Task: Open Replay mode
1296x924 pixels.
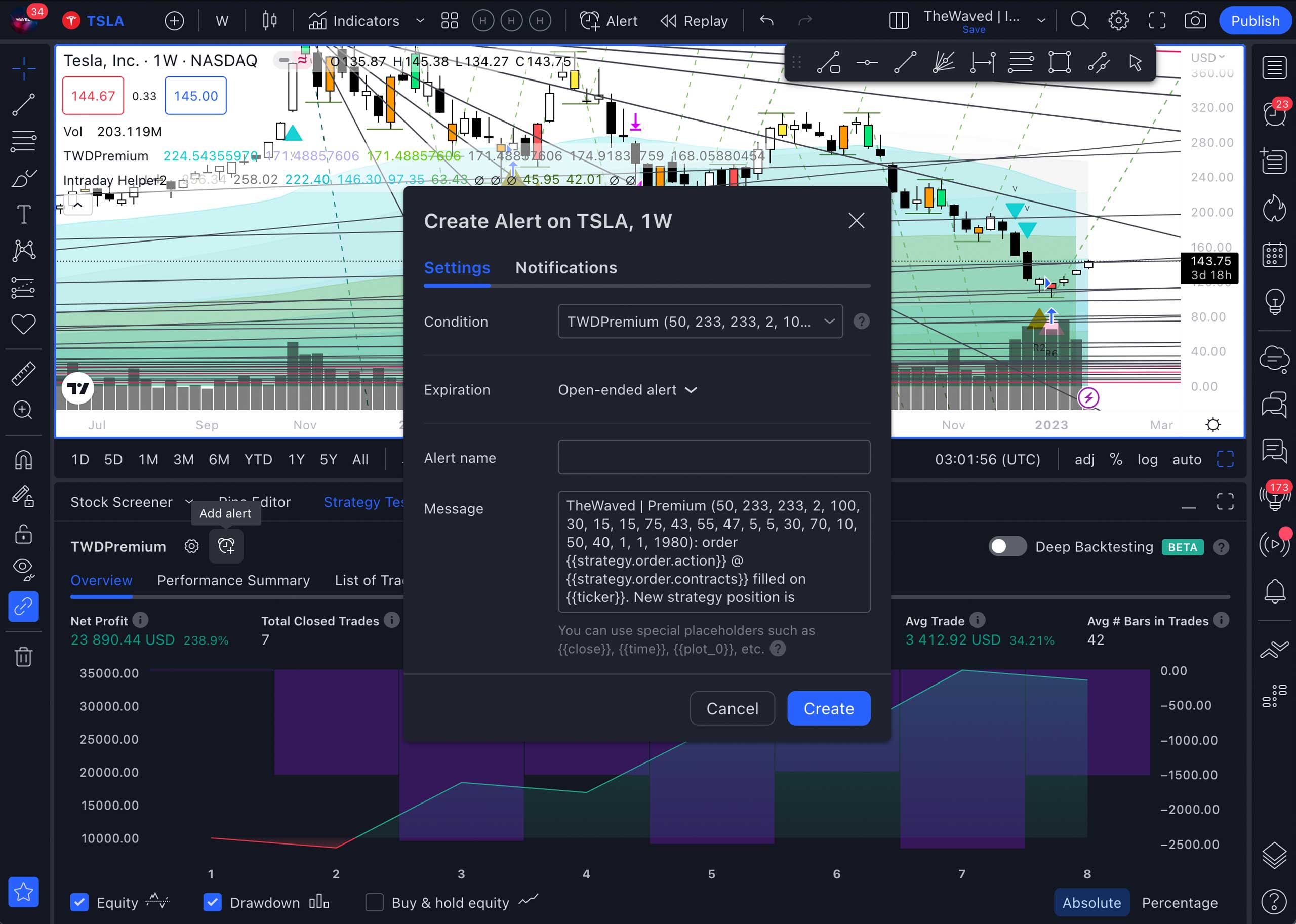Action: pyautogui.click(x=694, y=21)
